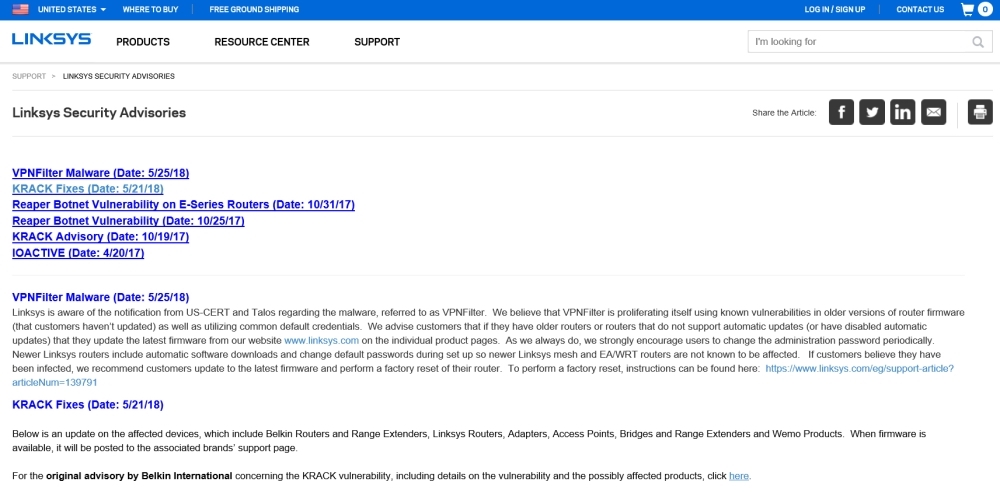
Task: Open the Support menu
Action: click(x=377, y=42)
